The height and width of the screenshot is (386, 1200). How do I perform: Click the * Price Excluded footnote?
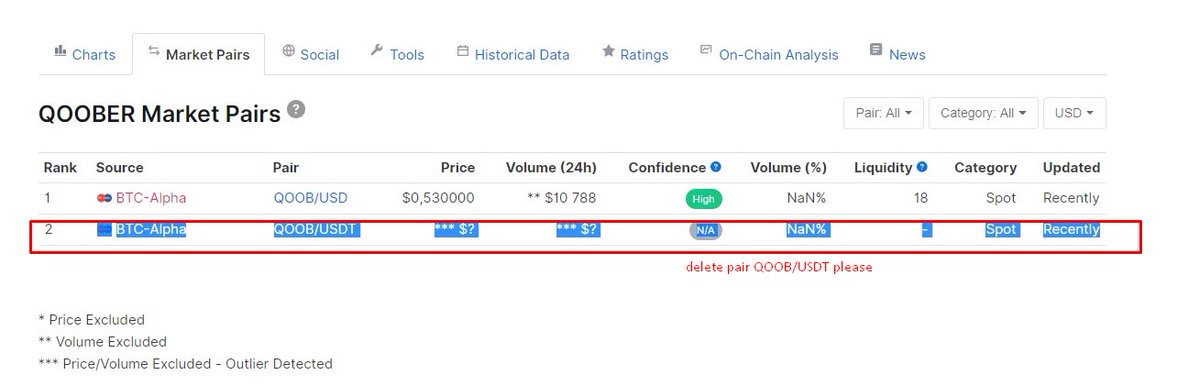(91, 320)
